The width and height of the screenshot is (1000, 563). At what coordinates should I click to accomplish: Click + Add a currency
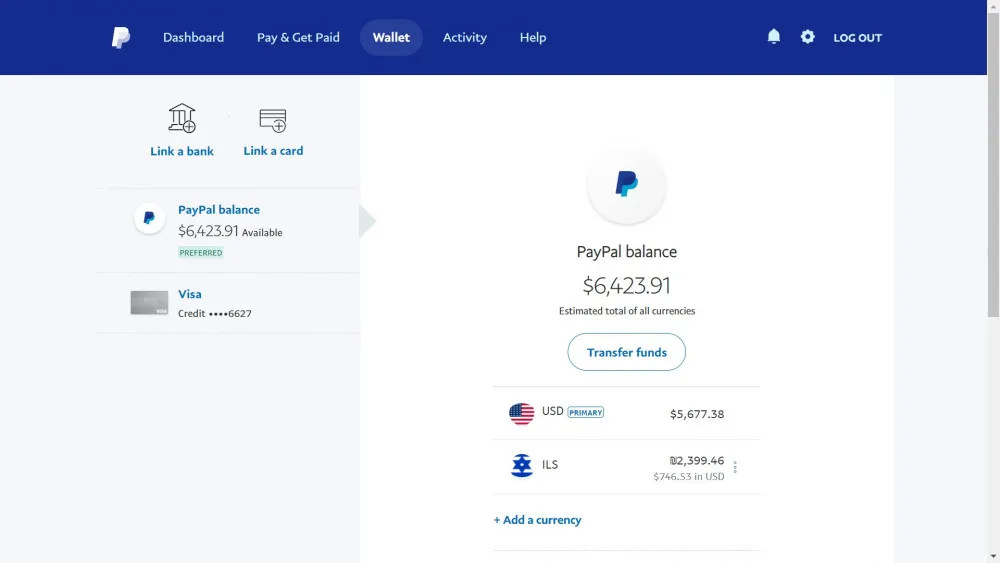[x=537, y=520]
